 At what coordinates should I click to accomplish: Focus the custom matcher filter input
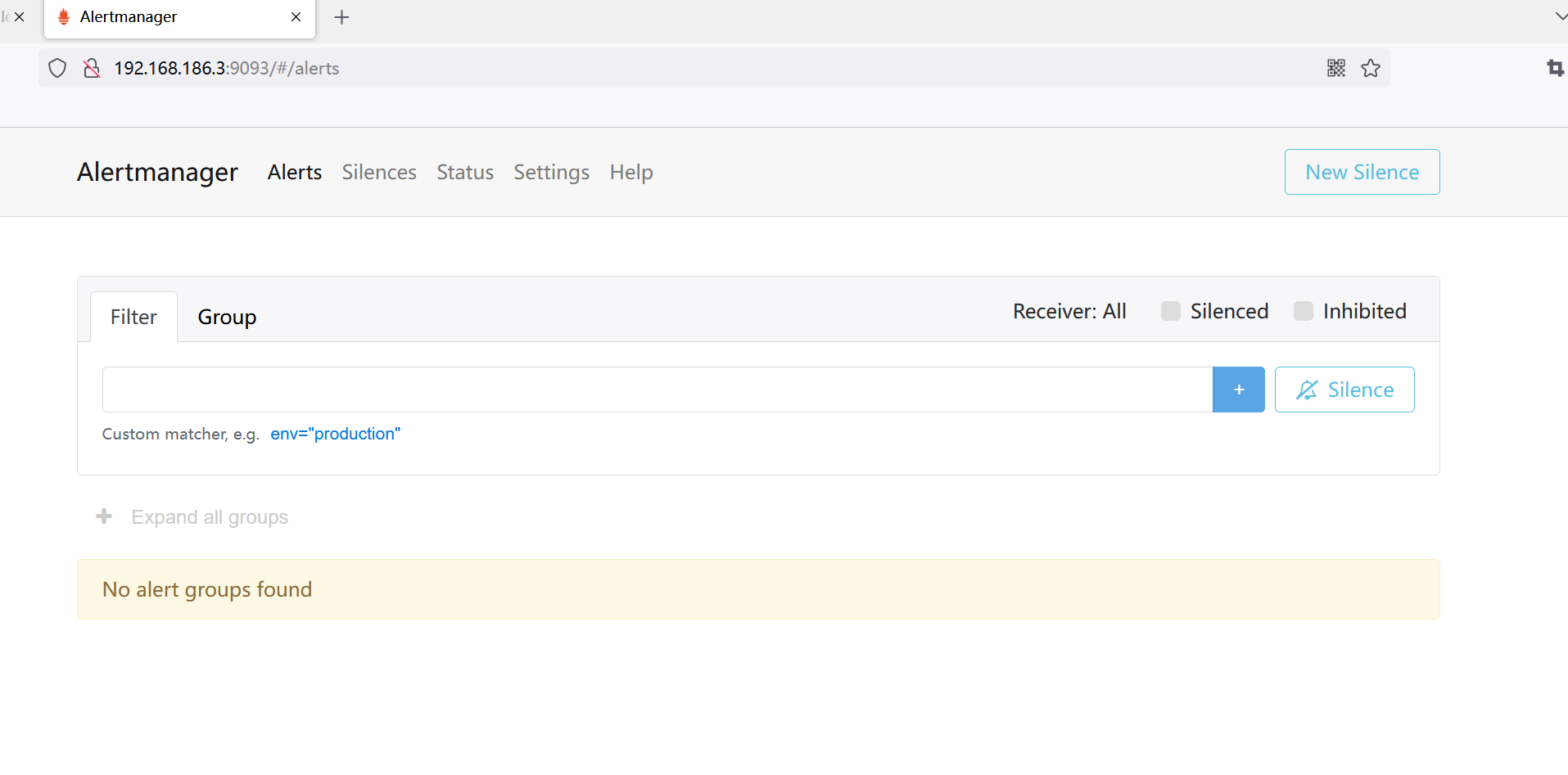click(x=657, y=390)
